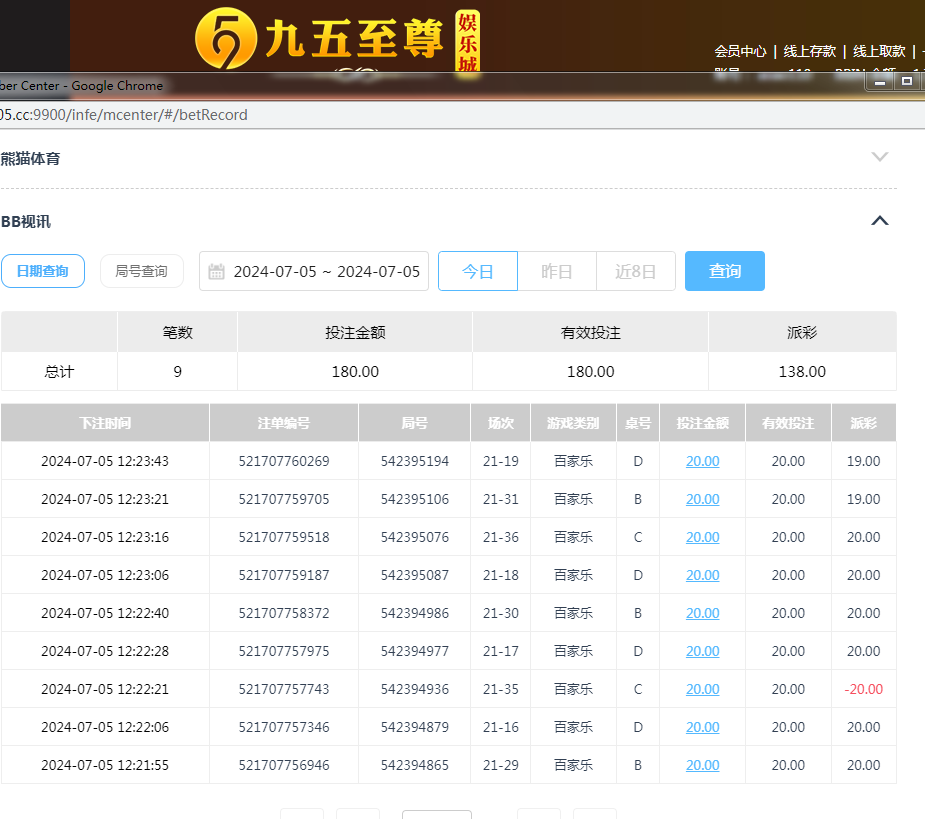Viewport: 925px width, 819px height.
Task: Open the date range input field
Action: point(326,271)
